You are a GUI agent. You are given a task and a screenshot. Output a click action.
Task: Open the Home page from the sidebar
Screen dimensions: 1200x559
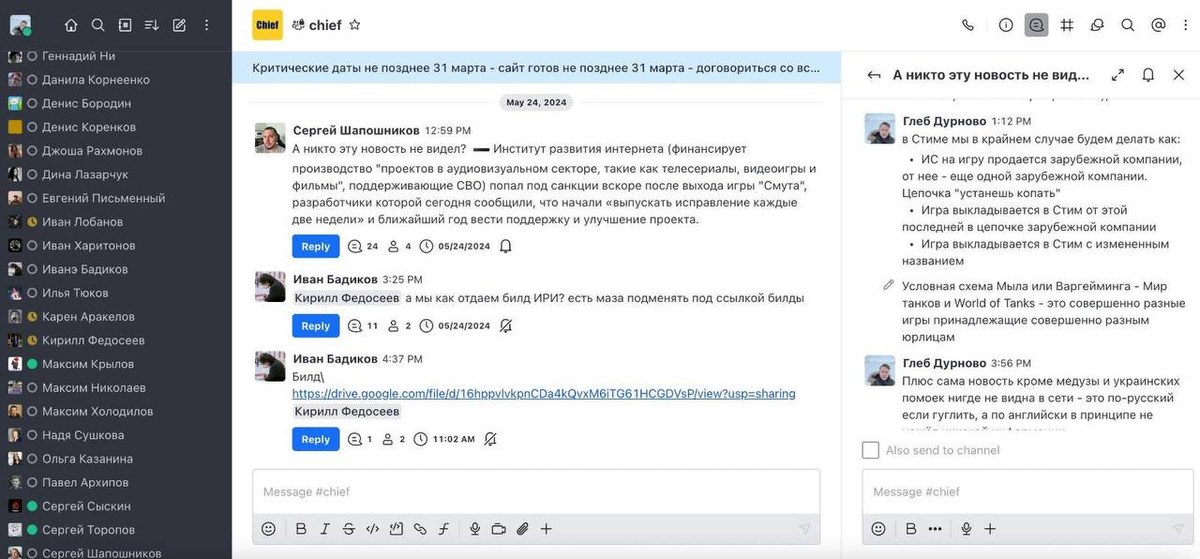pyautogui.click(x=71, y=25)
